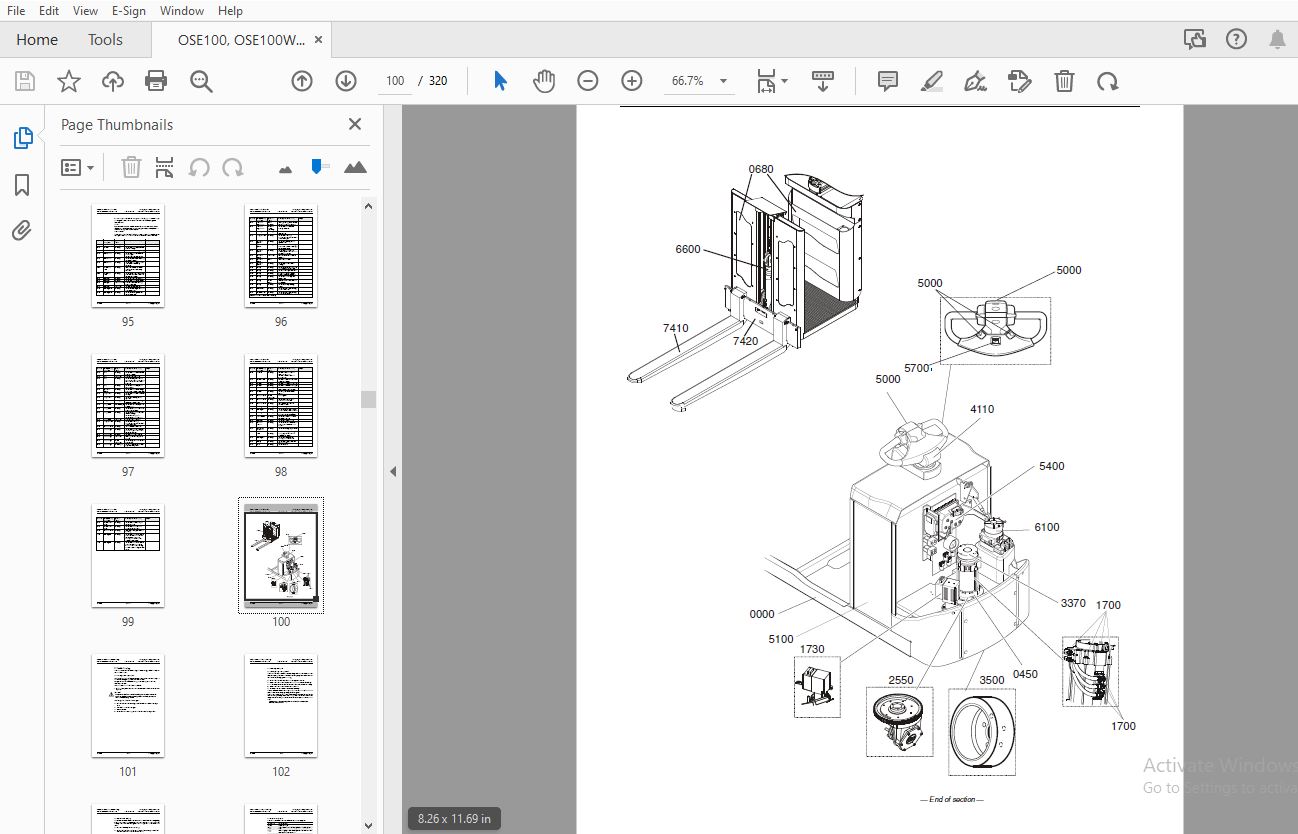Select page 102 thumbnail
This screenshot has width=1298, height=834.
coord(281,706)
